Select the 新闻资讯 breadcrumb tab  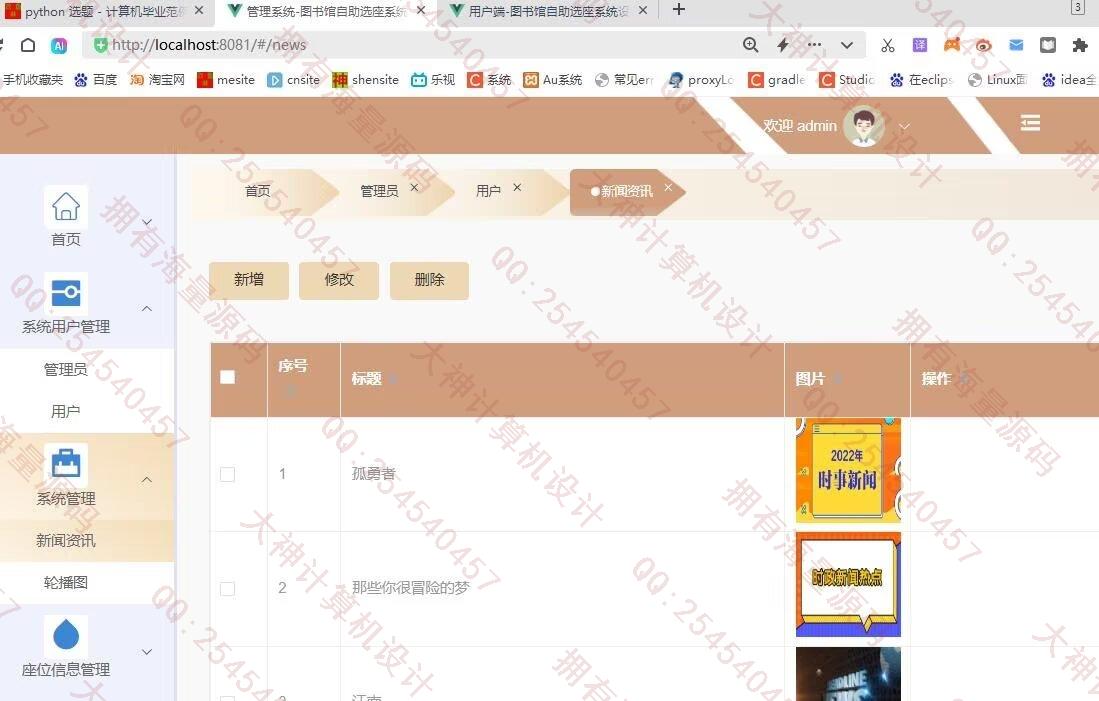click(x=627, y=191)
